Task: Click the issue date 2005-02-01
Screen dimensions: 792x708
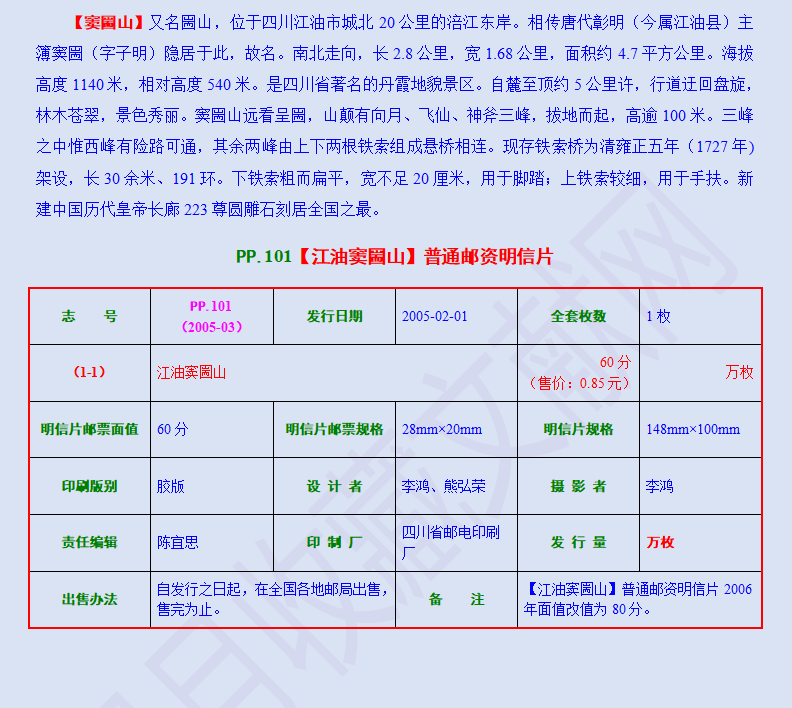Action: coord(434,317)
